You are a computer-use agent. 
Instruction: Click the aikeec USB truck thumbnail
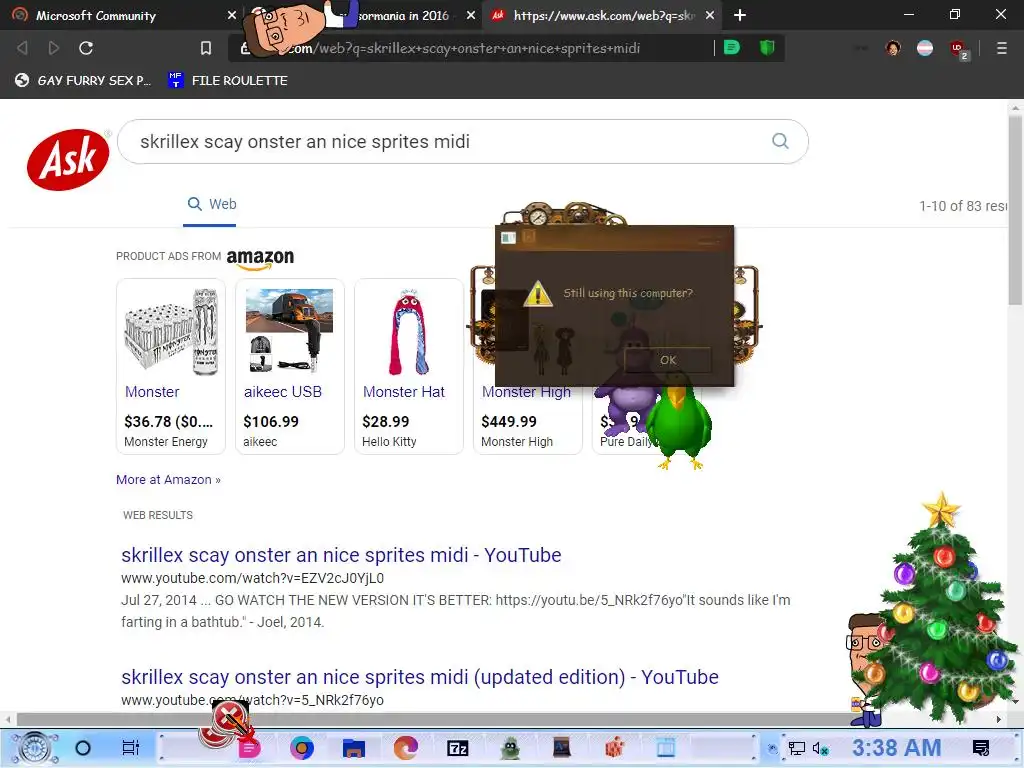tap(289, 332)
